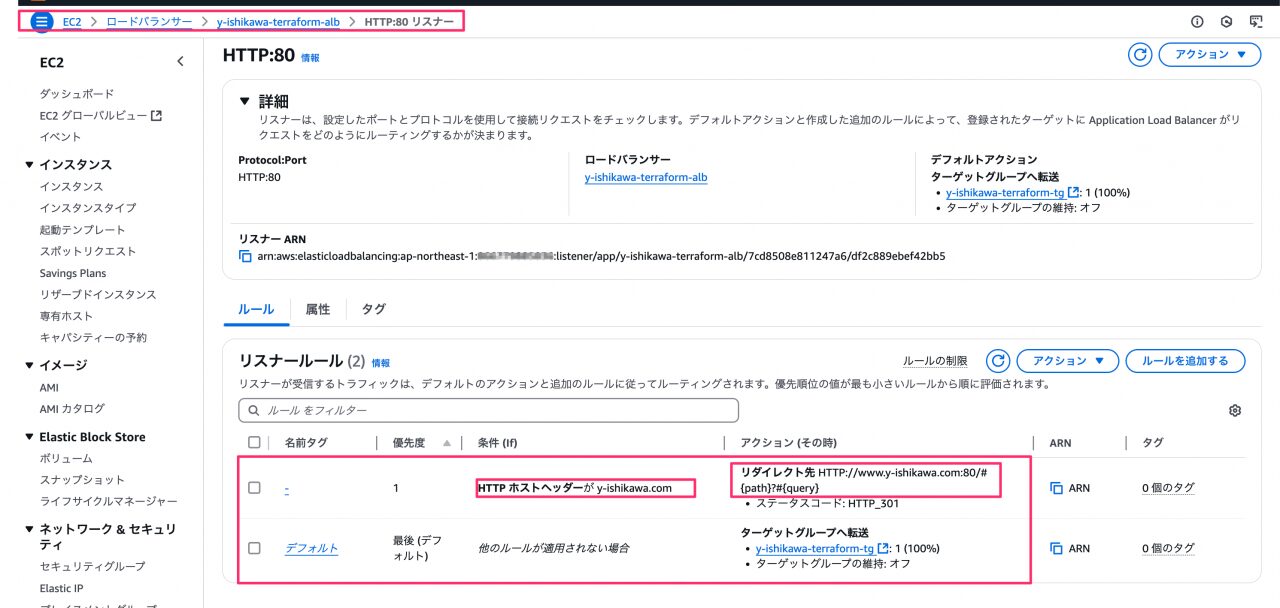The image size is (1280, 608).
Task: Toggle the select-all rules header checkbox
Action: pos(254,442)
